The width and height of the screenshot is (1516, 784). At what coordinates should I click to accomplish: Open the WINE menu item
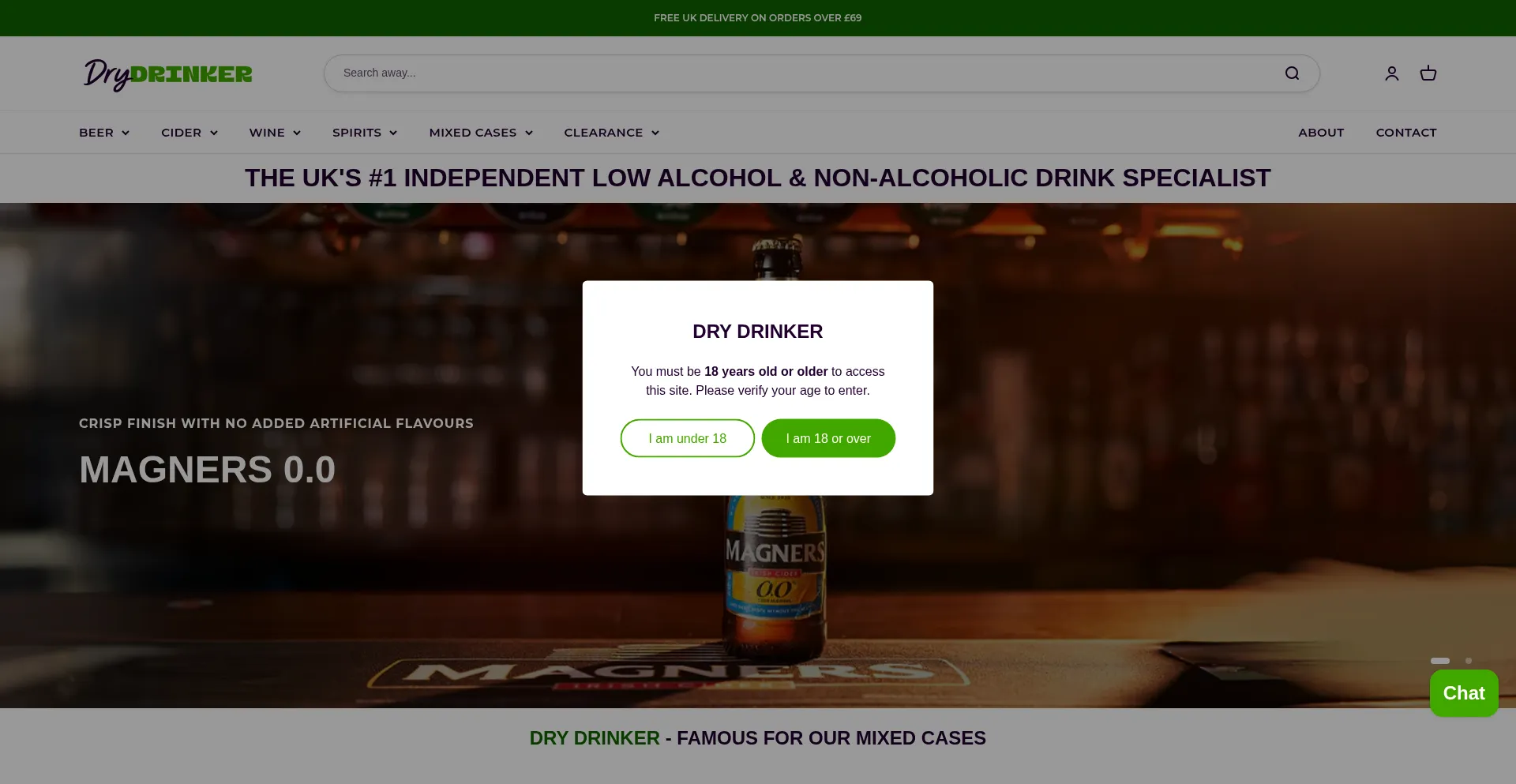pyautogui.click(x=267, y=133)
